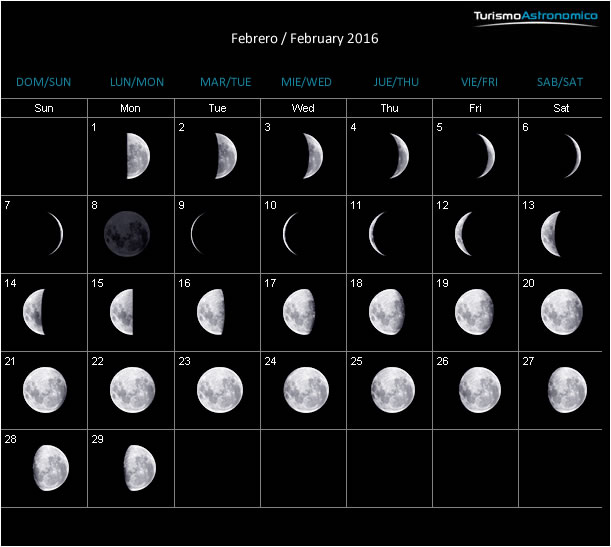611x547 pixels.
Task: Click the thin crescent on February 9
Action: point(198,233)
